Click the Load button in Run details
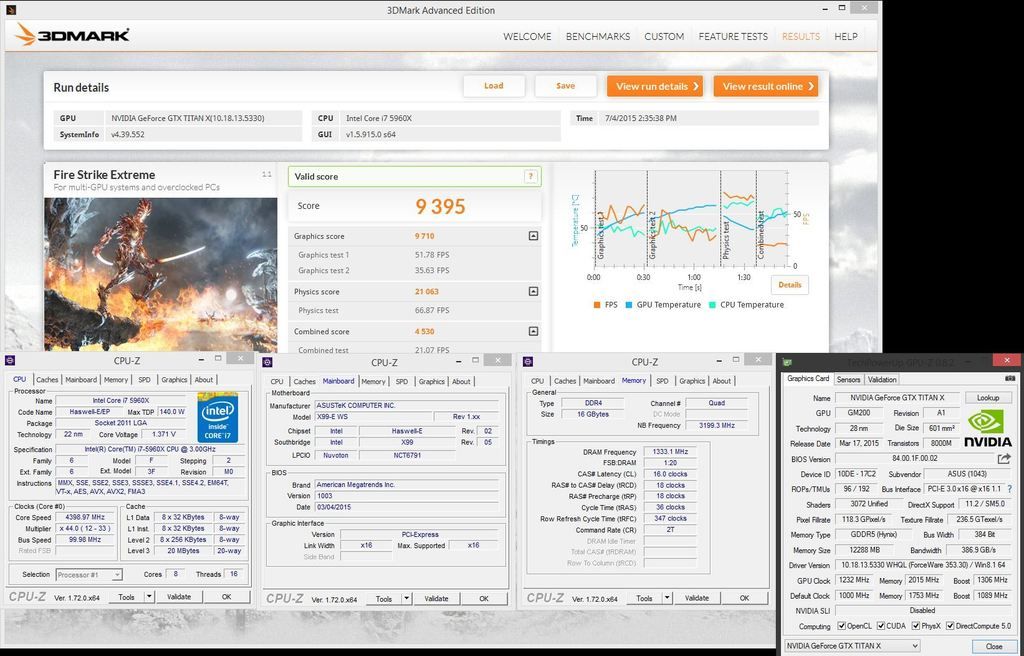The width and height of the screenshot is (1024, 656). click(x=494, y=86)
